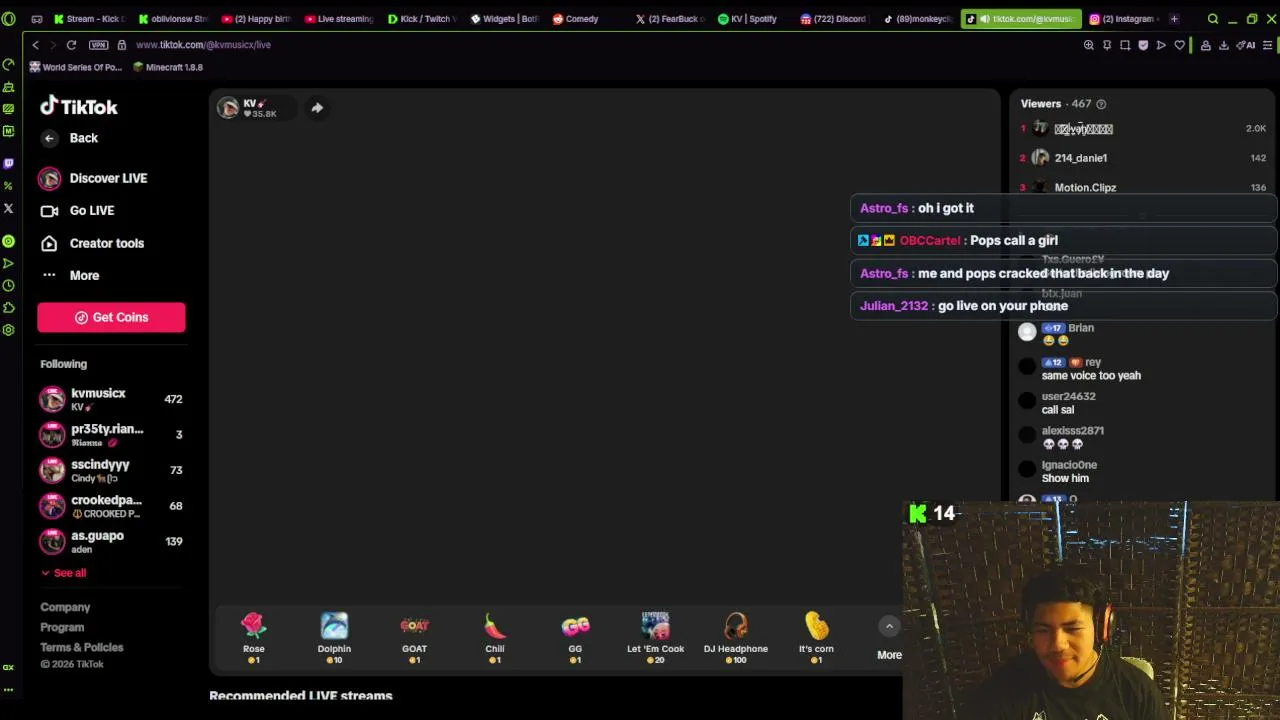The image size is (1280, 720).
Task: Open Creator tools
Action: (x=91, y=243)
